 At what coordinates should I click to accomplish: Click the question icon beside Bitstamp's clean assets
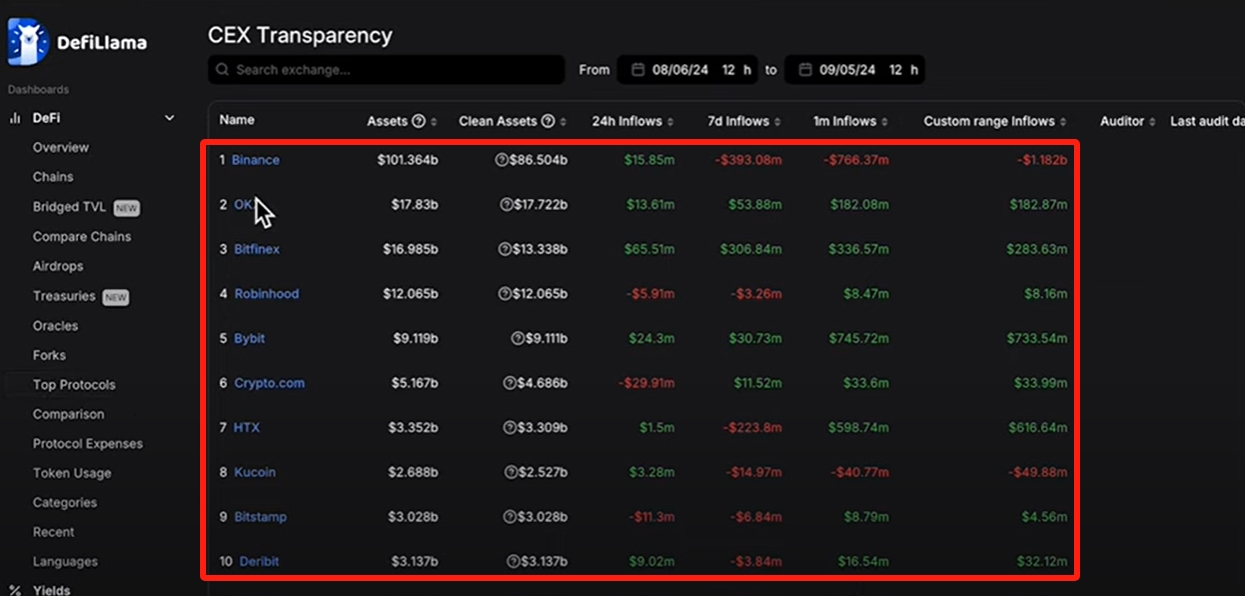click(509, 517)
